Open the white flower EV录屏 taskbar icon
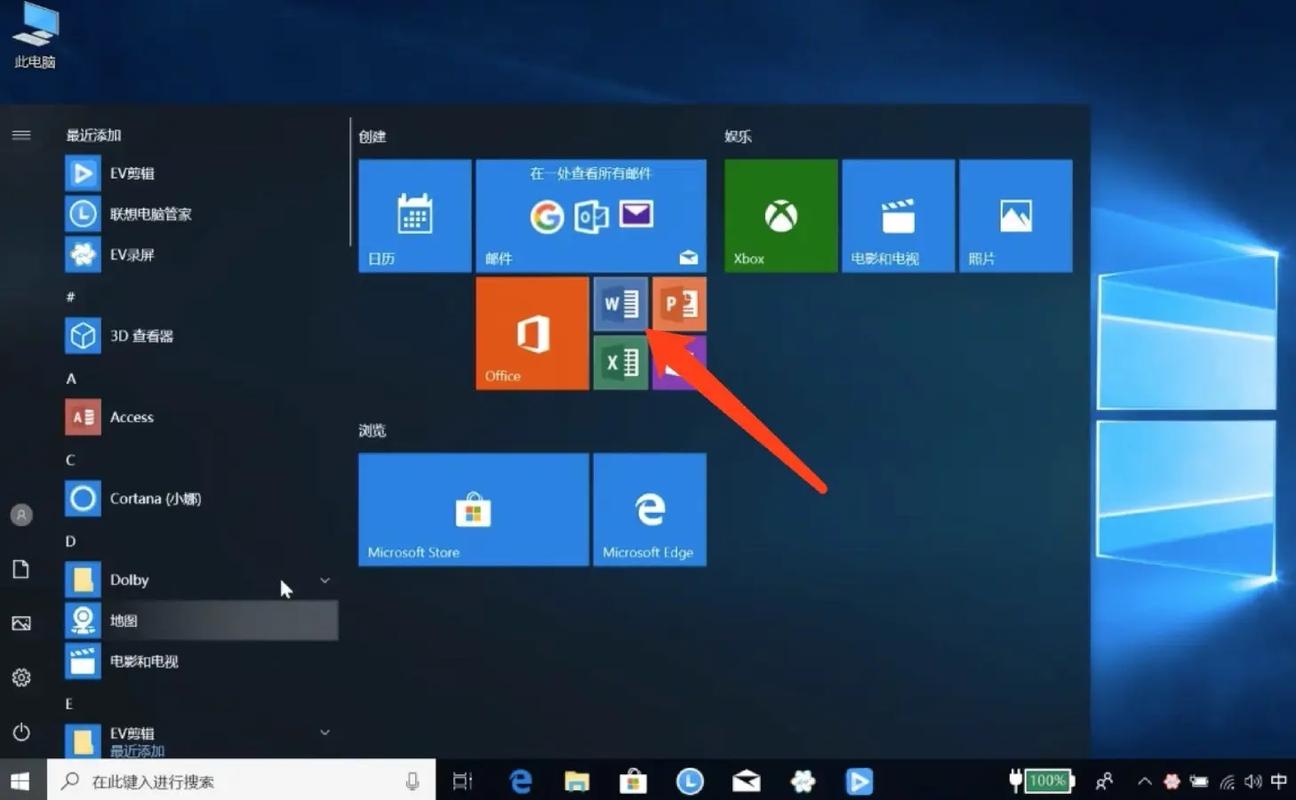Screen dimensions: 1296x800 (803, 781)
